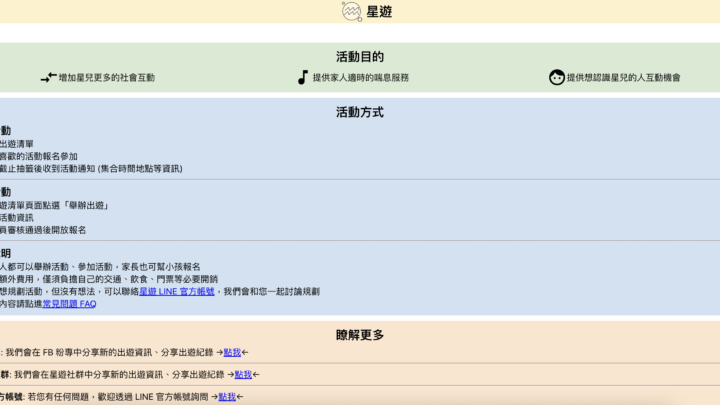Image resolution: width=720 pixels, height=405 pixels.
Task: Follow the 點我 link for 星遊社群
Action: point(243,374)
